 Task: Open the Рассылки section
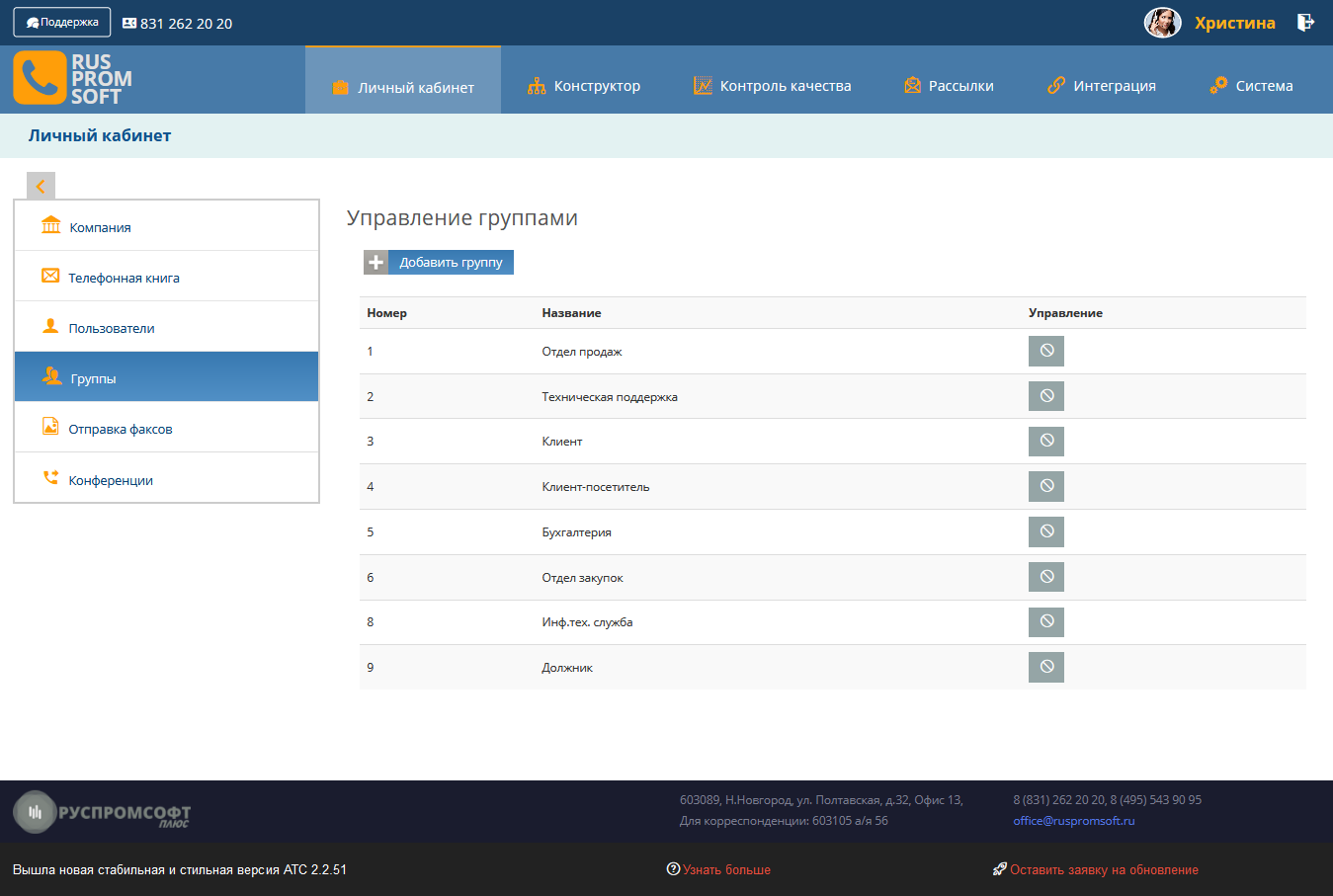[949, 86]
